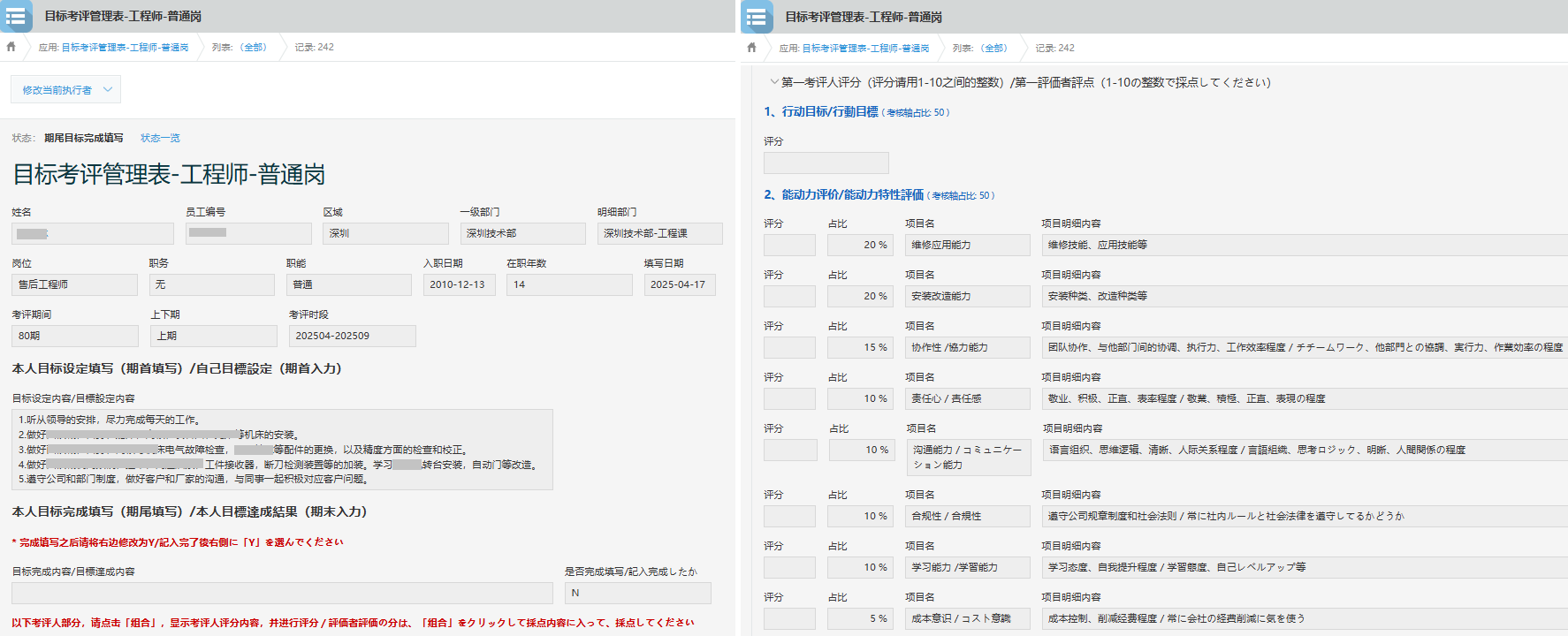The width and height of the screenshot is (1568, 636).
Task: Open the 是否完成填写 field showing N
Action: pos(637,593)
